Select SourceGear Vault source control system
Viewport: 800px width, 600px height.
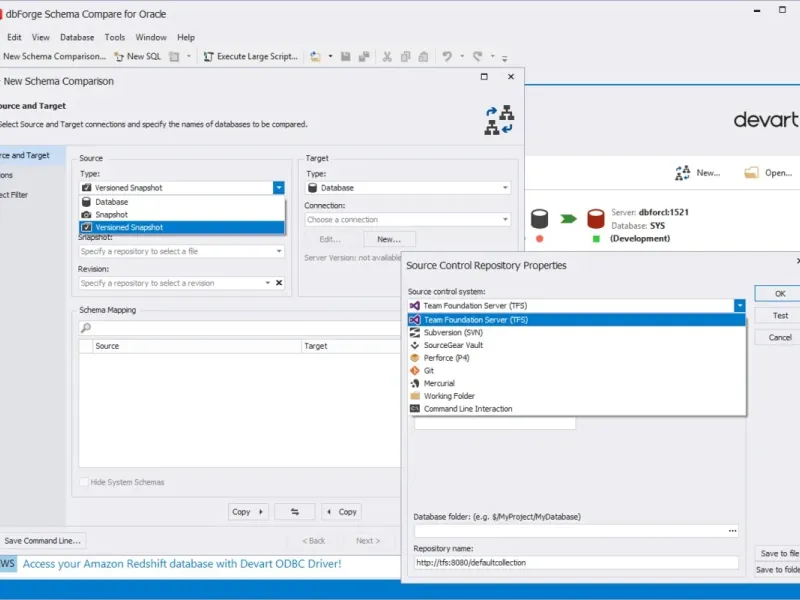click(x=577, y=345)
